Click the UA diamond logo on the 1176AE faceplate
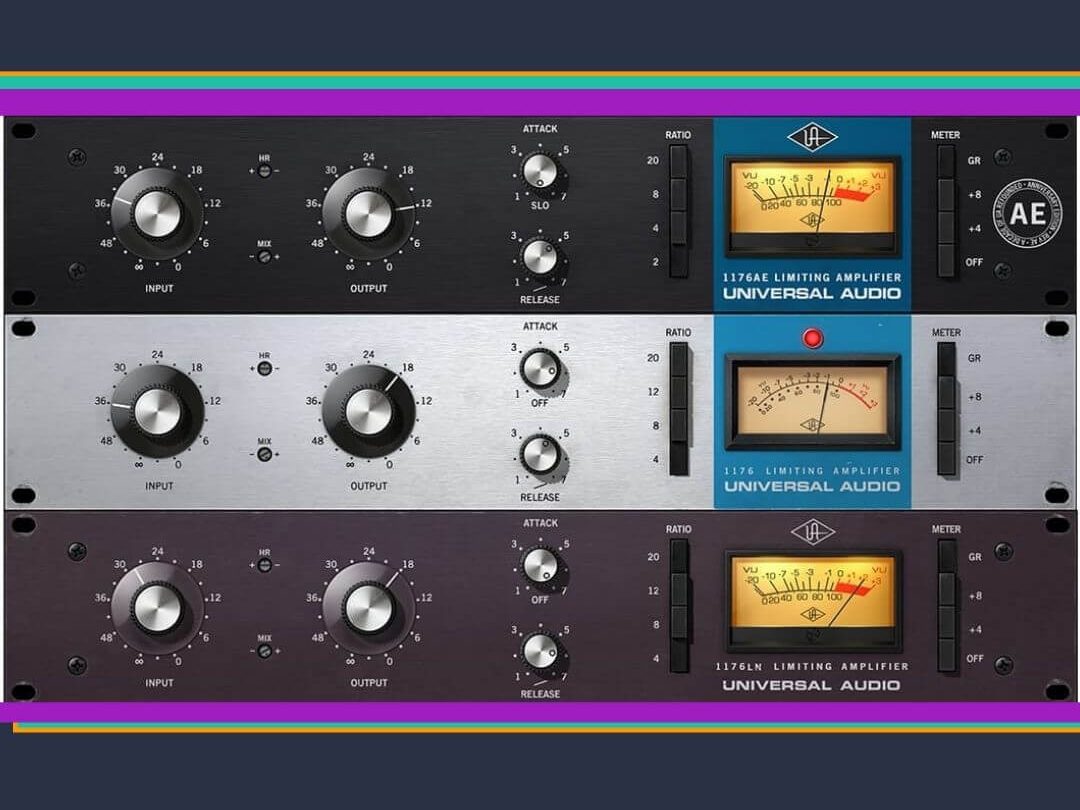This screenshot has height=810, width=1080. pyautogui.click(x=813, y=139)
